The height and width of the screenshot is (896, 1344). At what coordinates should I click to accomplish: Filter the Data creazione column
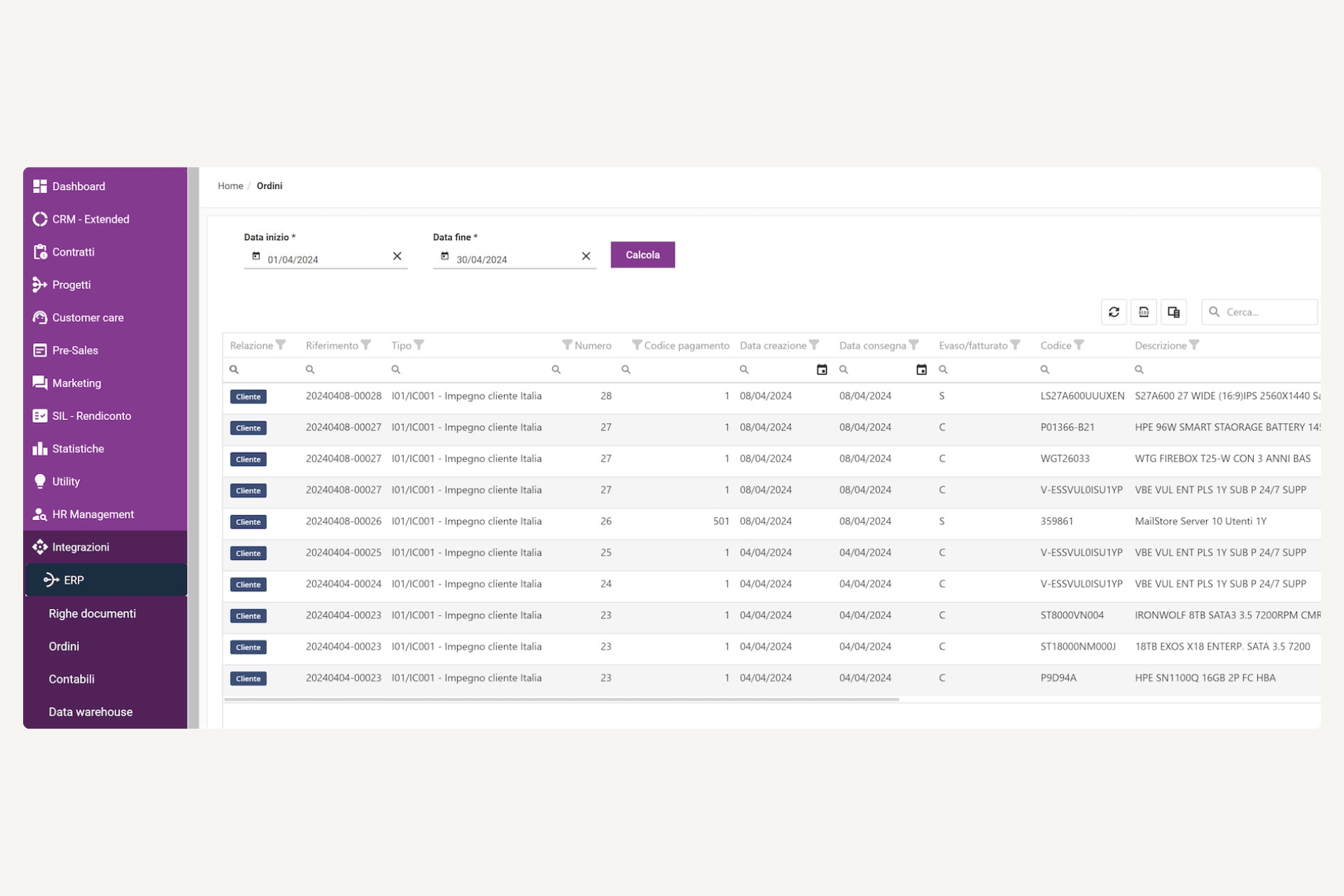coord(814,345)
